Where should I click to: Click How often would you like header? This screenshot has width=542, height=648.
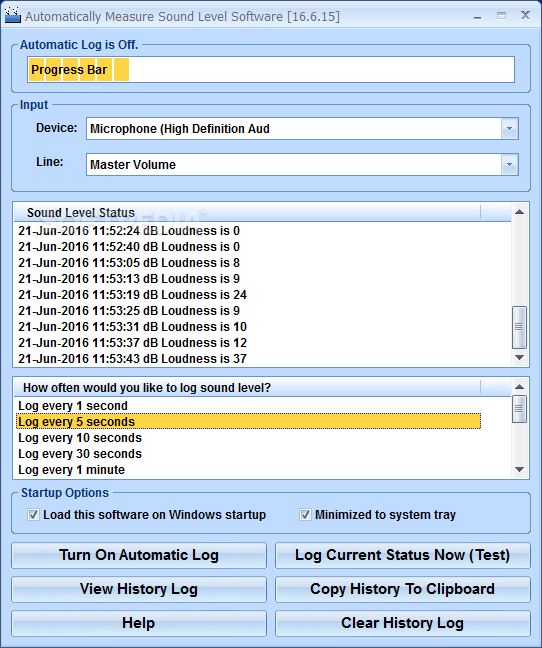pos(247,388)
